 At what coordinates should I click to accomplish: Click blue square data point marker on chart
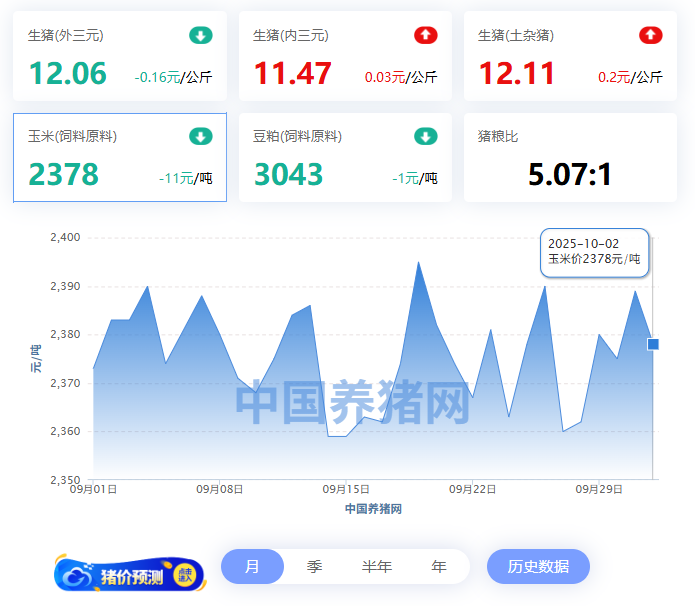(653, 344)
